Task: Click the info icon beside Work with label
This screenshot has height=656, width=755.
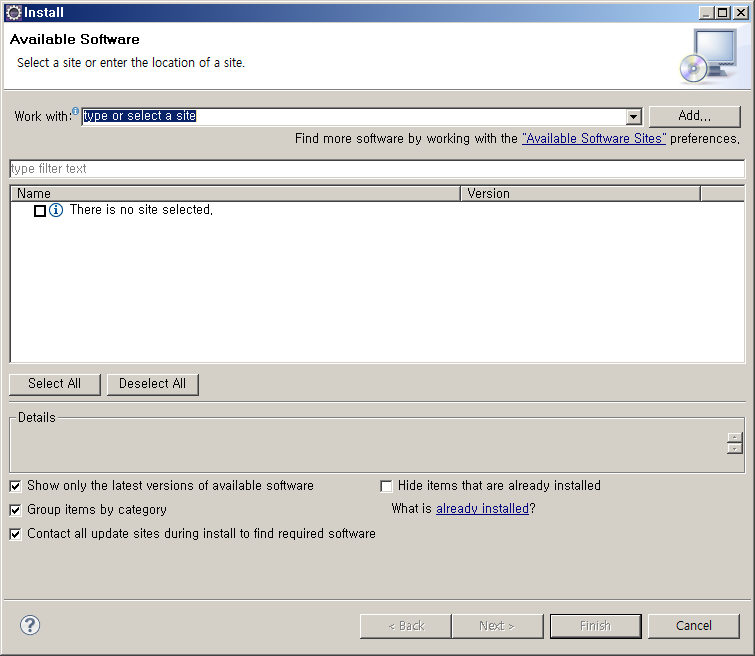Action: click(75, 111)
